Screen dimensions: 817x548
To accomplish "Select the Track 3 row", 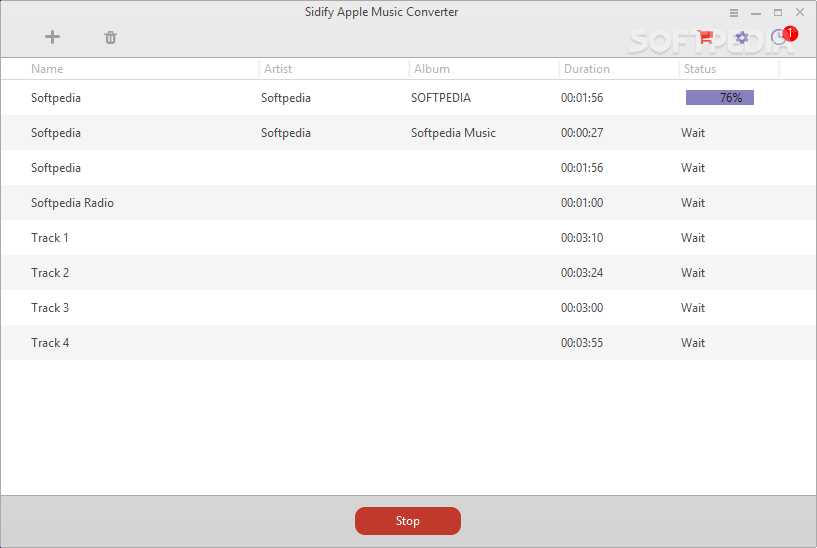I will point(408,308).
